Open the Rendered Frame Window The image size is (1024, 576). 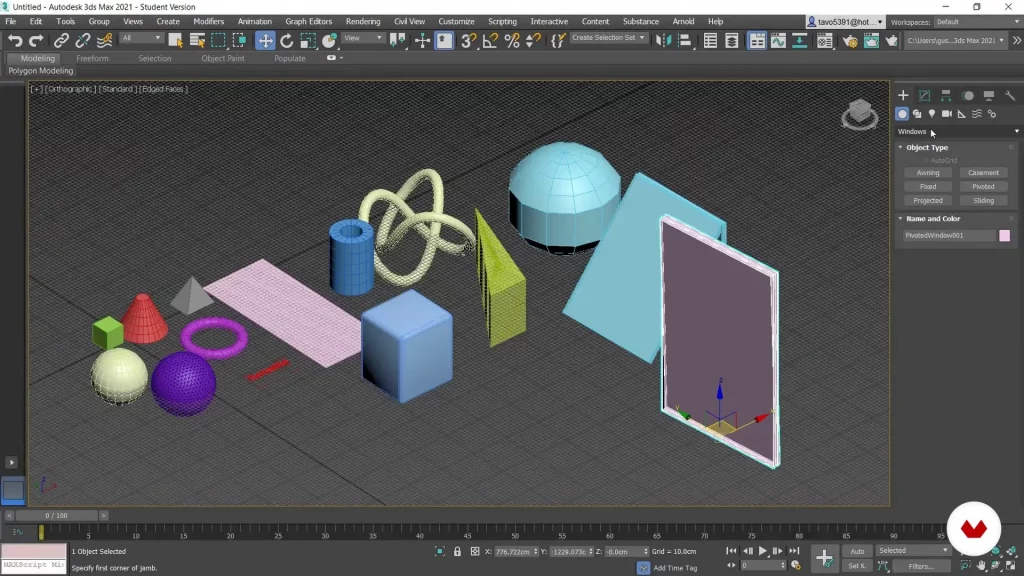871,40
